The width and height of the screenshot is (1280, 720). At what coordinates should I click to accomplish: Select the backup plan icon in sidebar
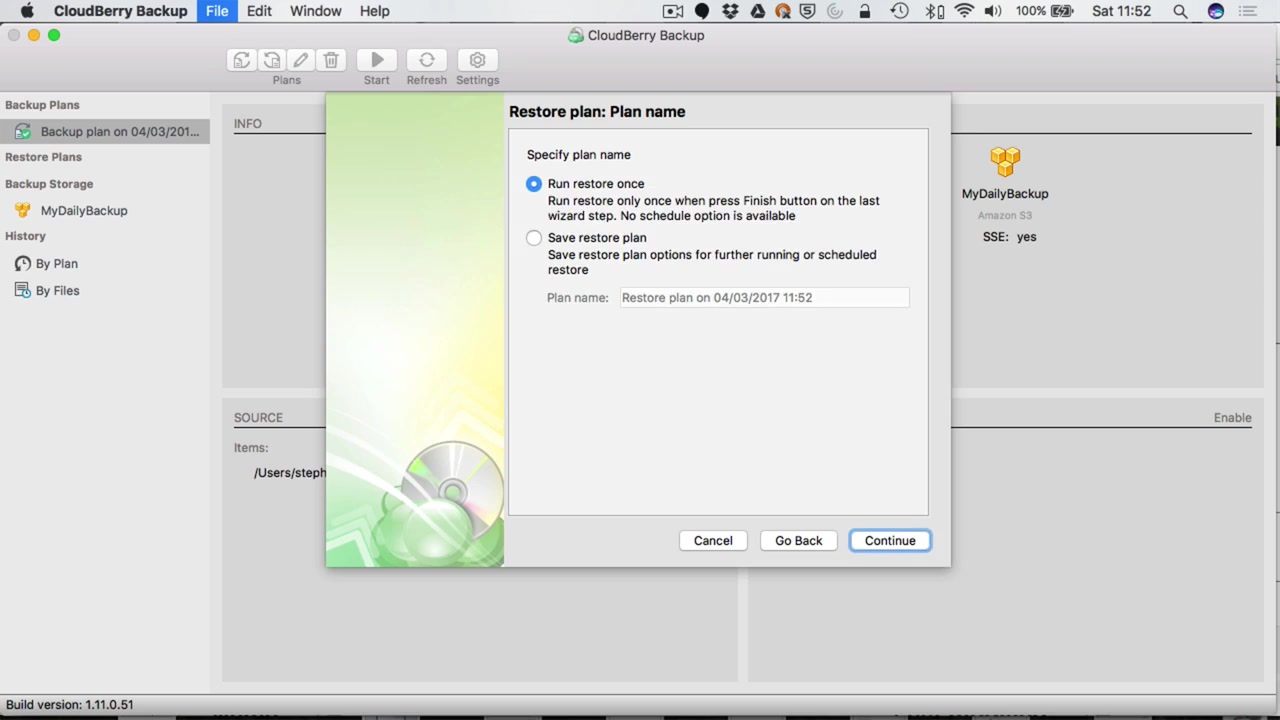23,131
